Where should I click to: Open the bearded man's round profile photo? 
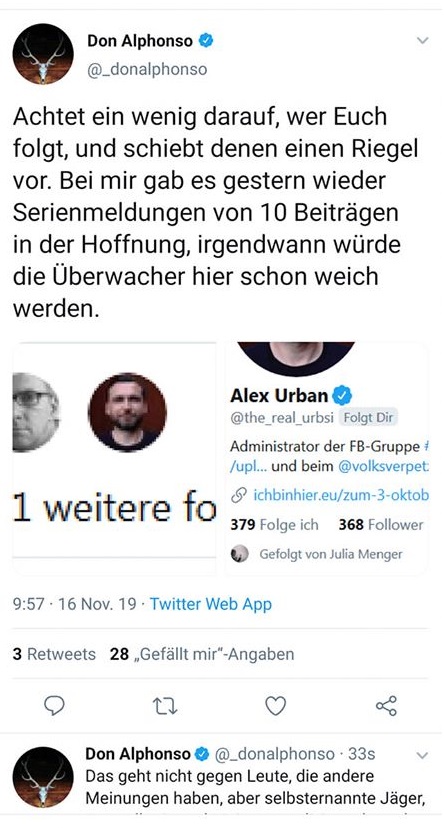(127, 412)
